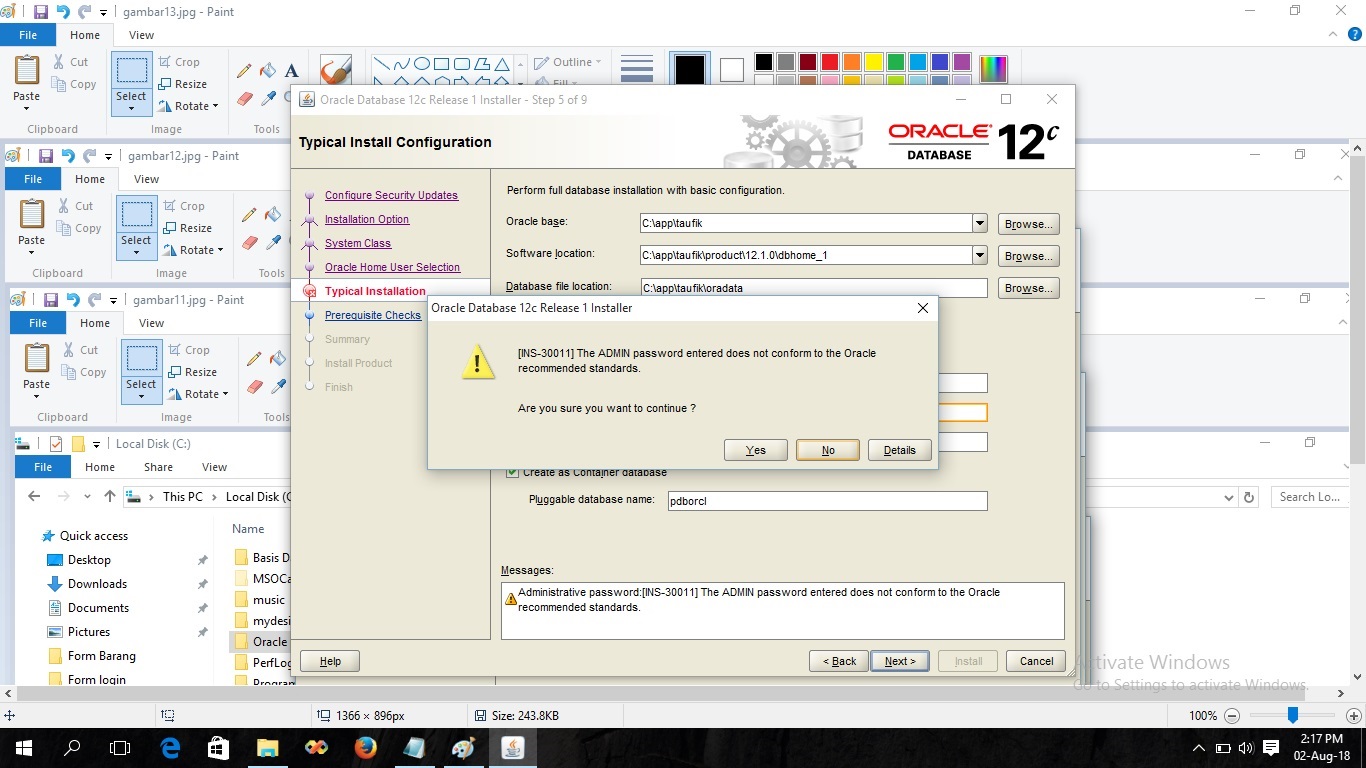Select the Eraser tool in gambar13 Paint
This screenshot has width=1366, height=768.
pyautogui.click(x=244, y=99)
